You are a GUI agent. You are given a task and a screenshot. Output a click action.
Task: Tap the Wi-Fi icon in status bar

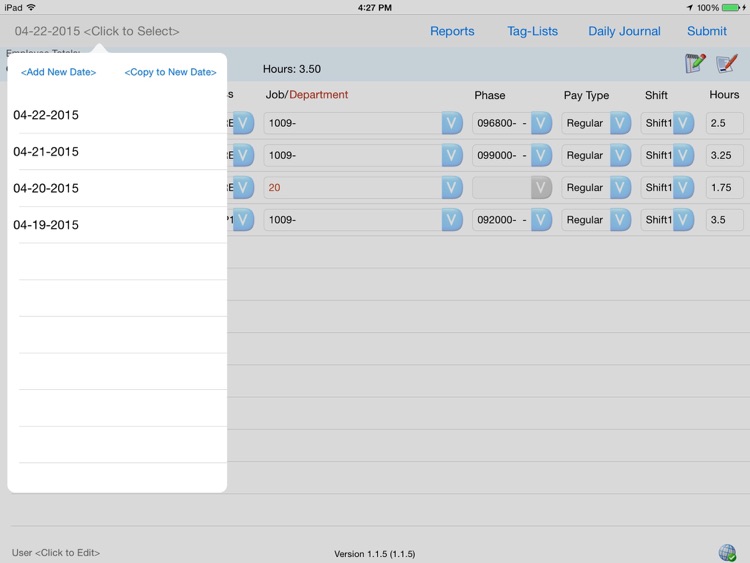[31, 7]
